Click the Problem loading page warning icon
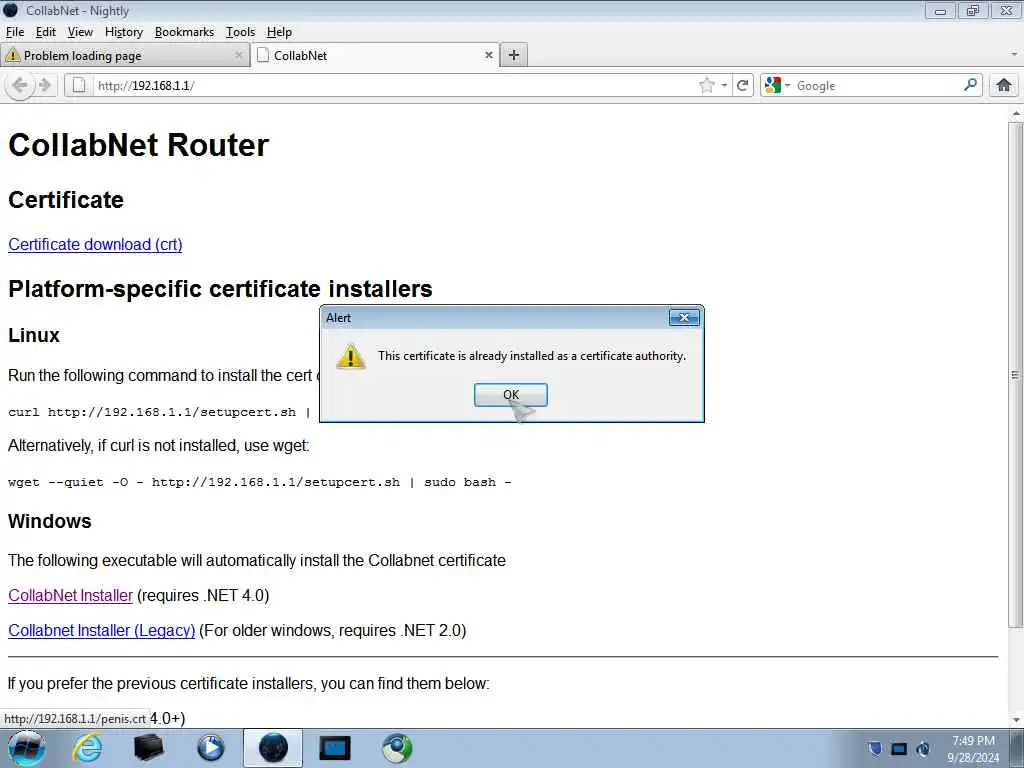This screenshot has width=1024, height=768. pyautogui.click(x=12, y=56)
